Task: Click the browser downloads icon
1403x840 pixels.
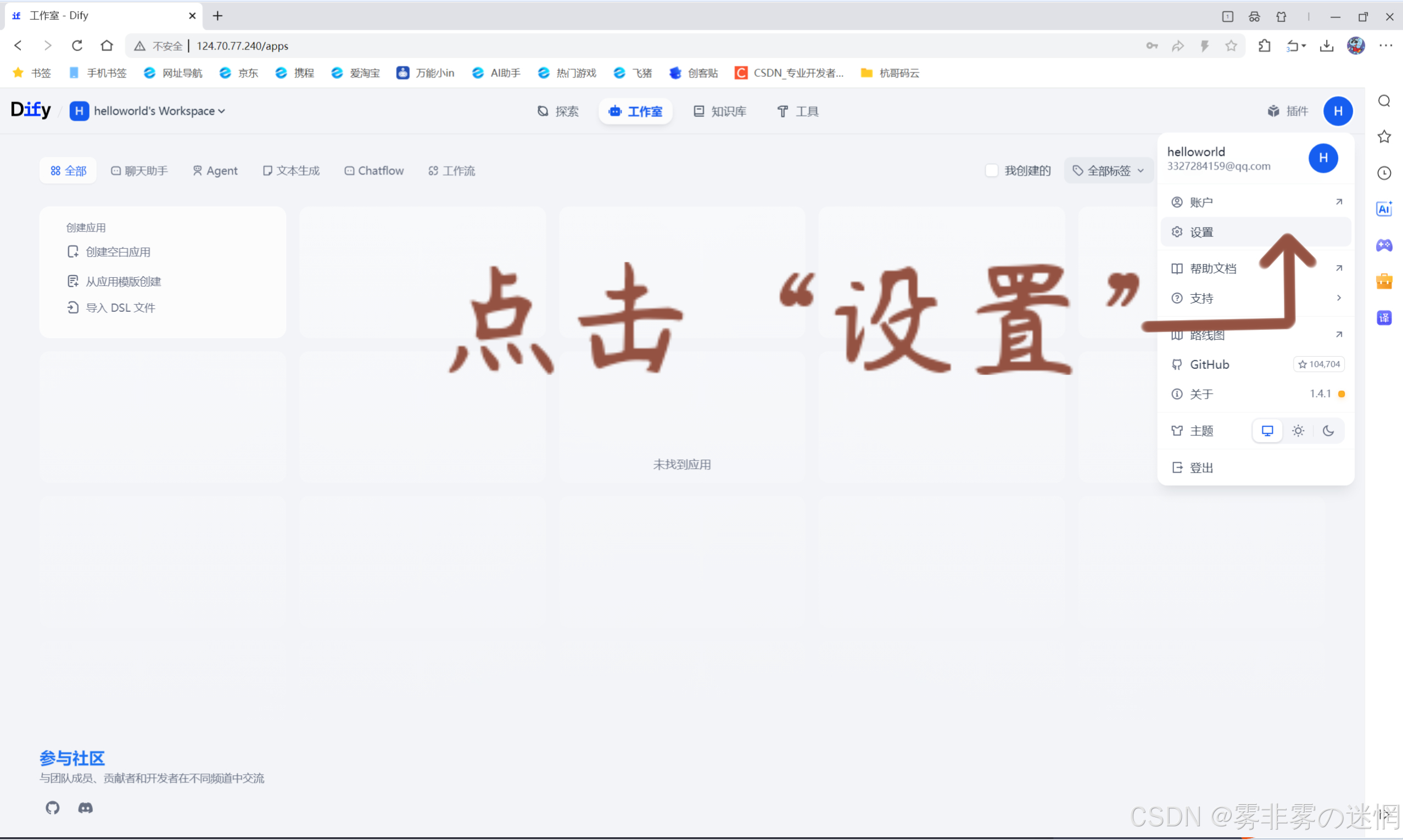Action: pos(1326,46)
